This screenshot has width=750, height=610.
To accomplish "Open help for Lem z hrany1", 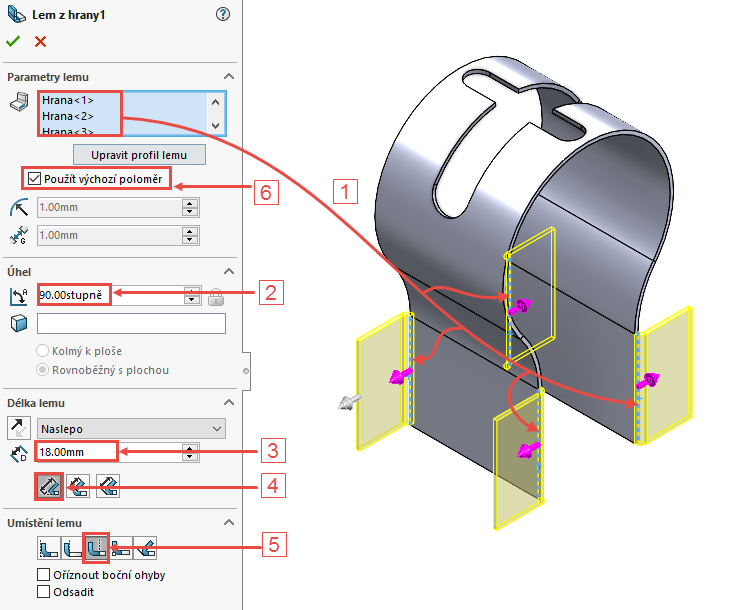I will [223, 14].
